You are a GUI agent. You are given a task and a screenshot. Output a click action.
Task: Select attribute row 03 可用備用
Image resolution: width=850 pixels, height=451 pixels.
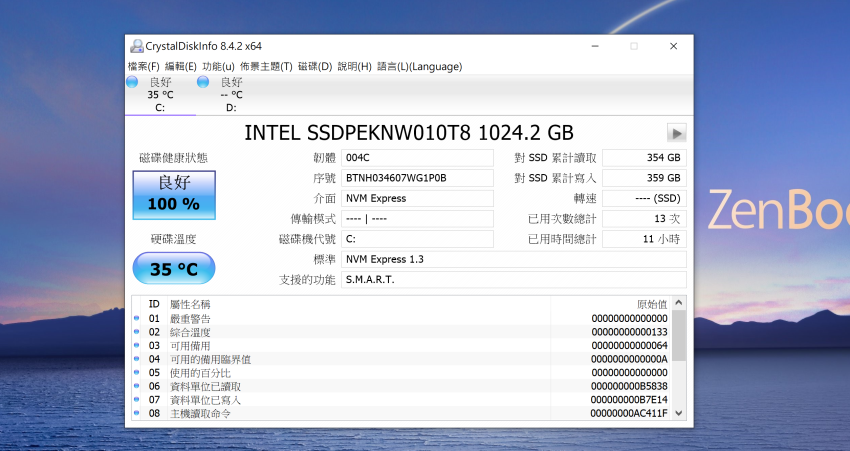coord(402,346)
